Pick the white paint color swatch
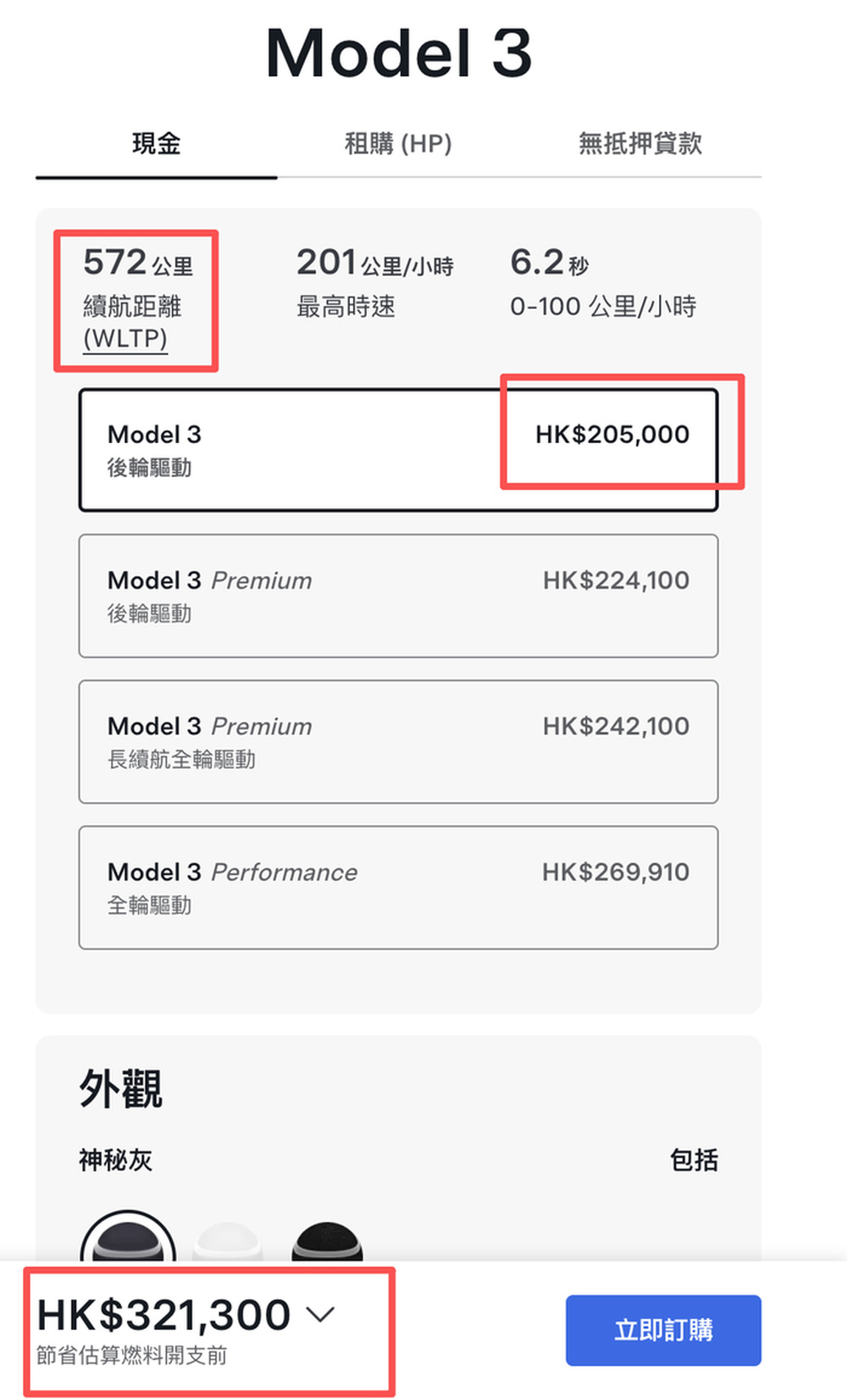 228,1242
